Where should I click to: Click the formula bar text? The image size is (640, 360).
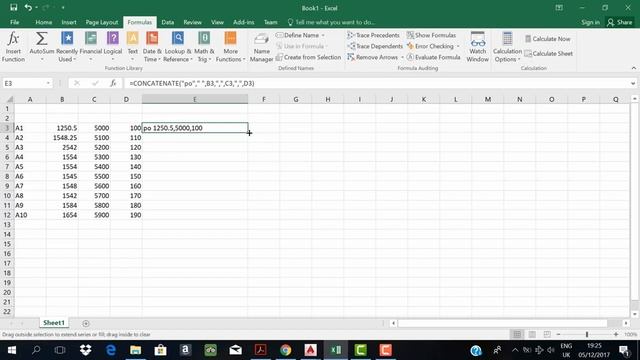[192, 83]
